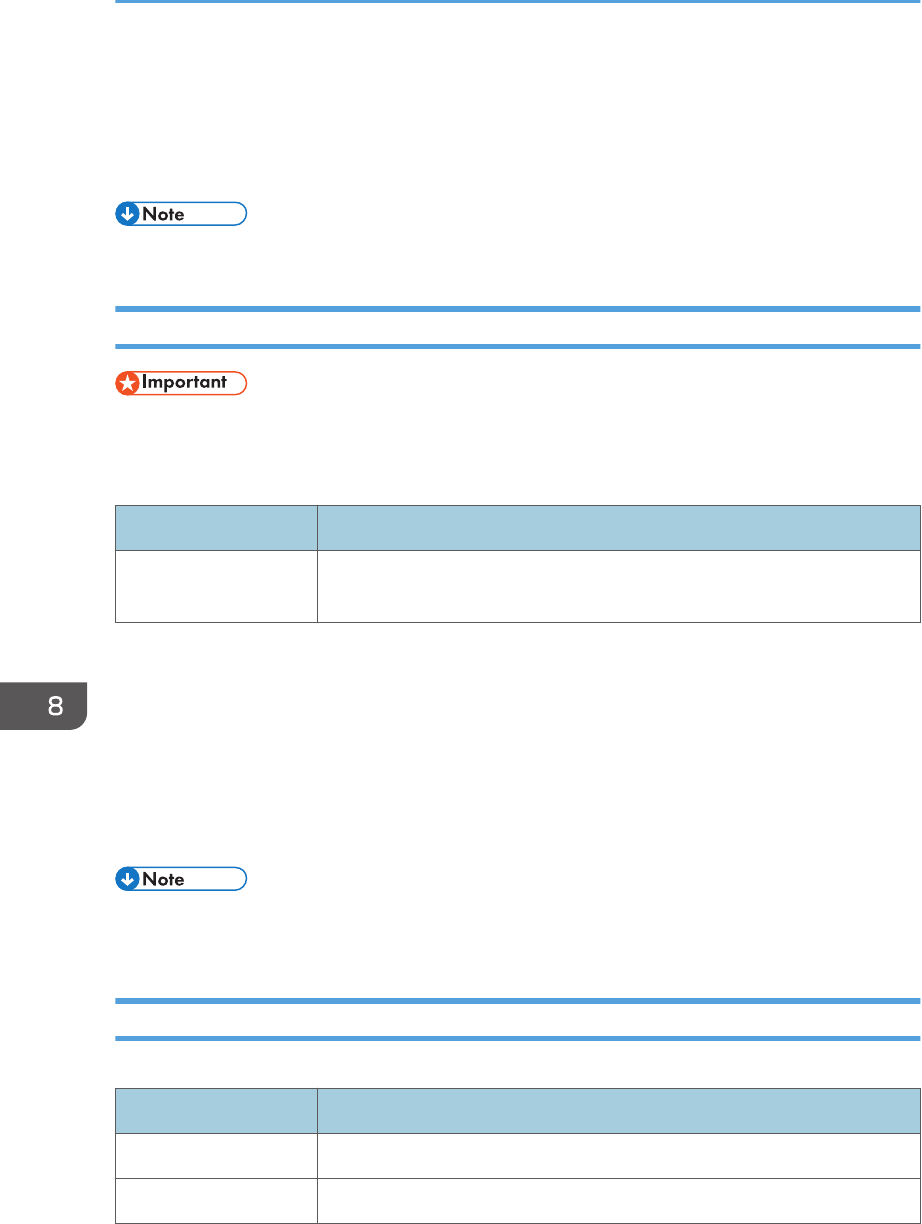
Task: Click the section heading band above the Important badge
Action: [517, 327]
